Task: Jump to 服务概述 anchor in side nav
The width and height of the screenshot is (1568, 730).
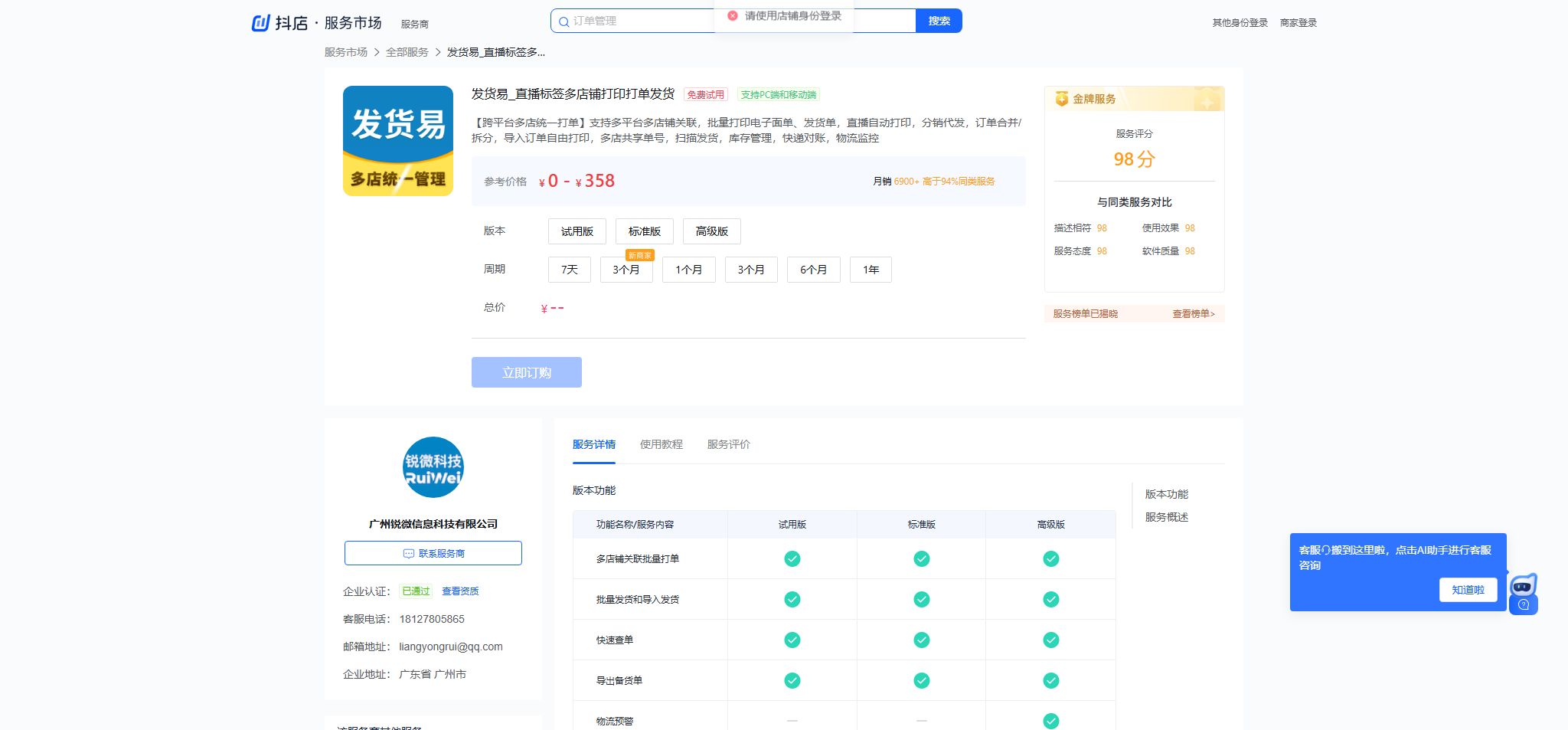Action: tap(1167, 517)
